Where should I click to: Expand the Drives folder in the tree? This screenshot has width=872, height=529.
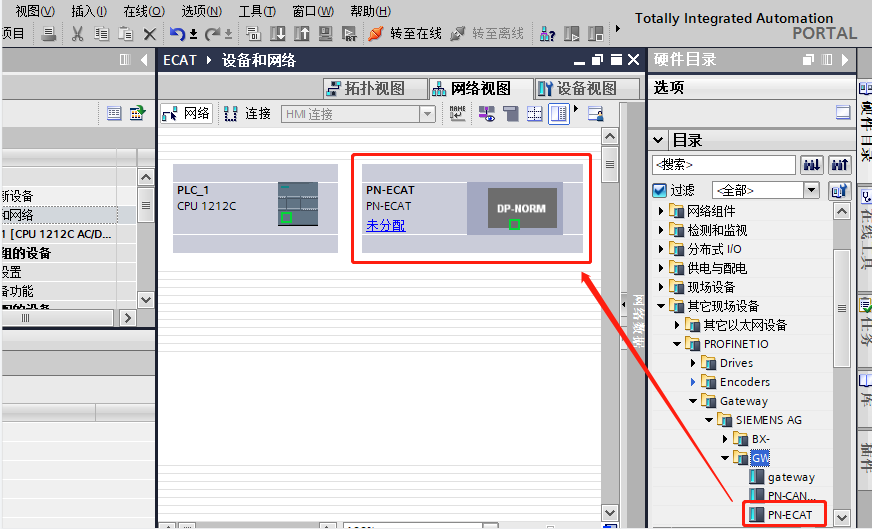[694, 363]
